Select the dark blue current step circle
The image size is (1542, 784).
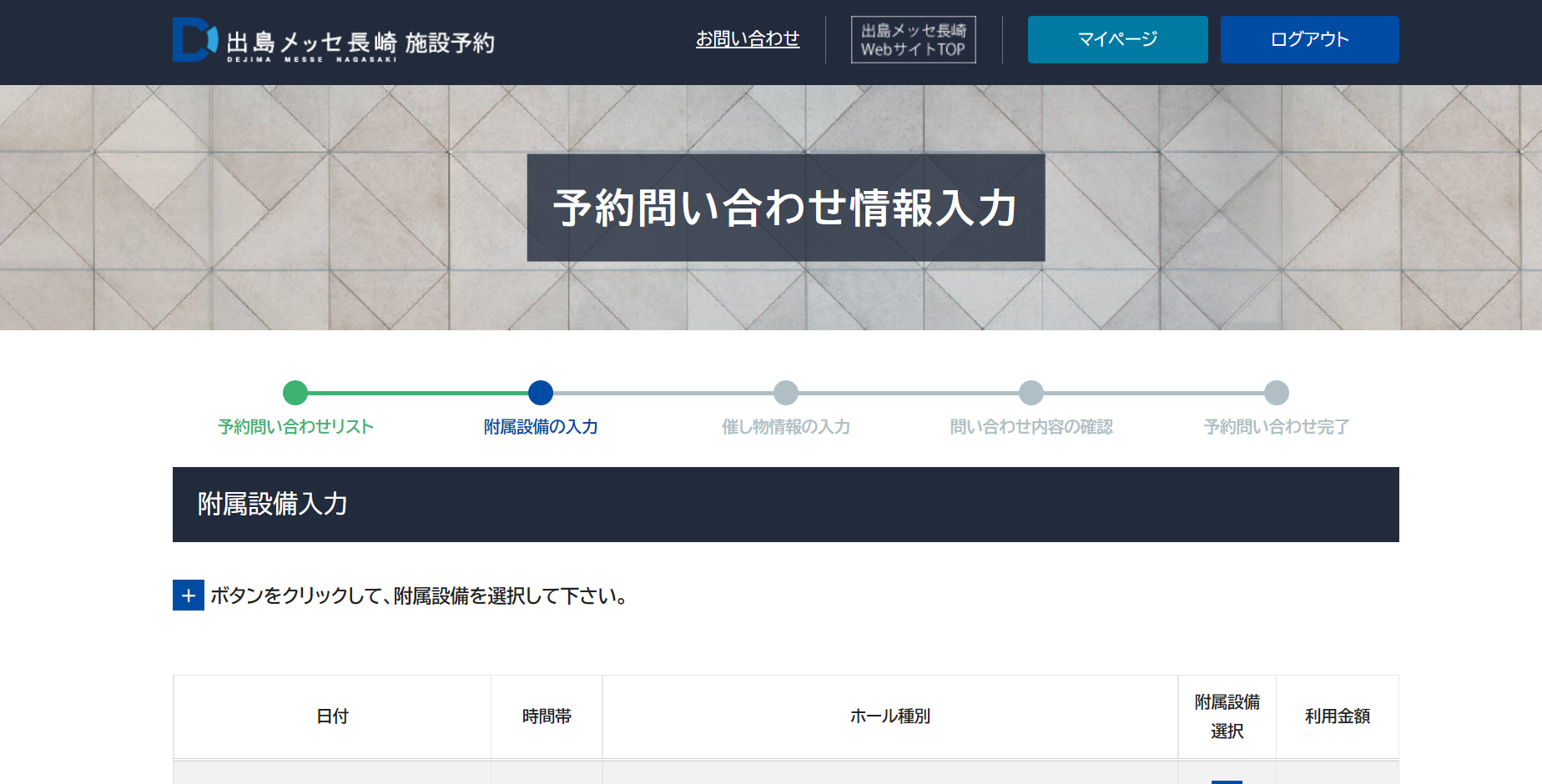(x=541, y=393)
